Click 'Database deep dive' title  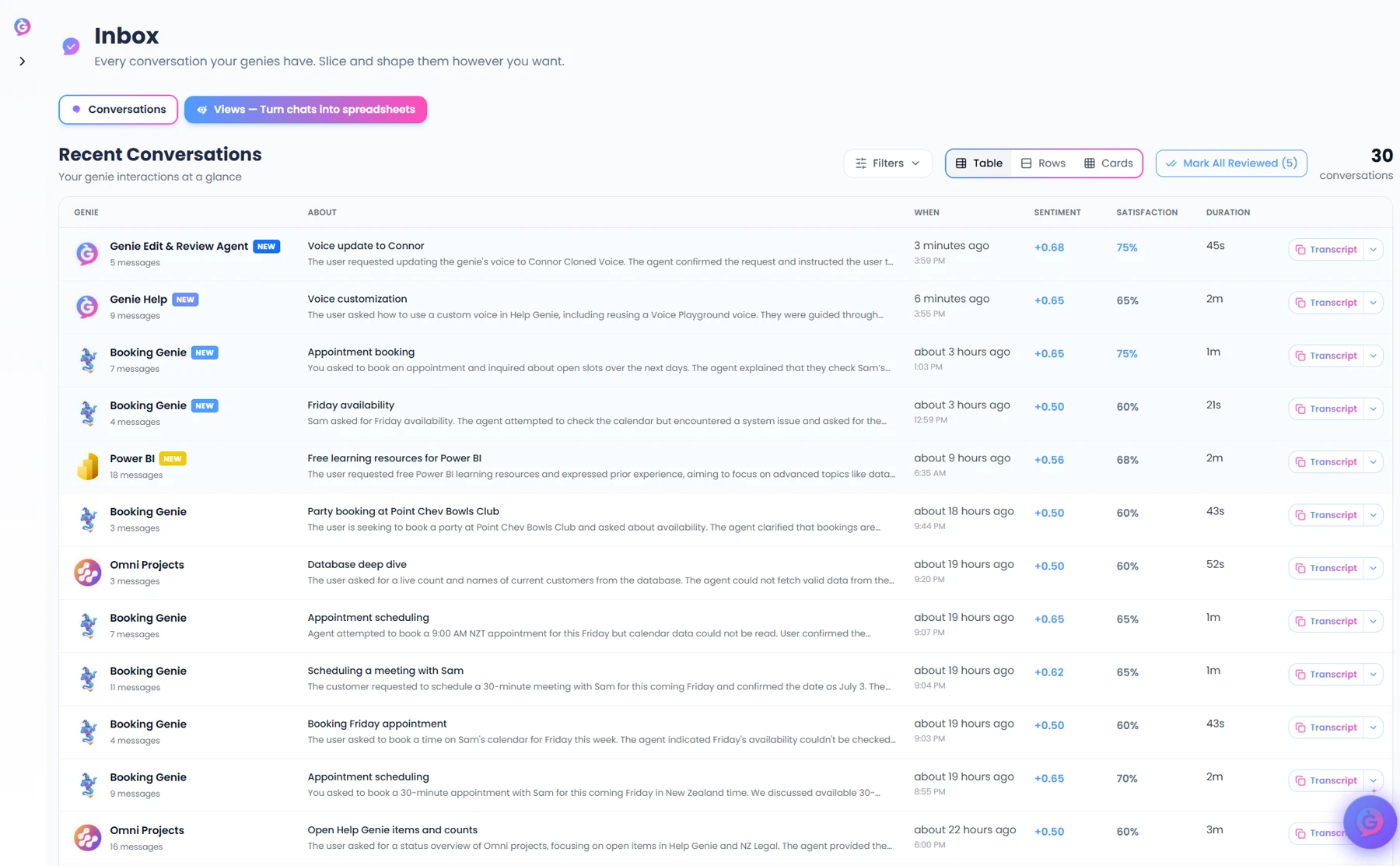point(357,564)
